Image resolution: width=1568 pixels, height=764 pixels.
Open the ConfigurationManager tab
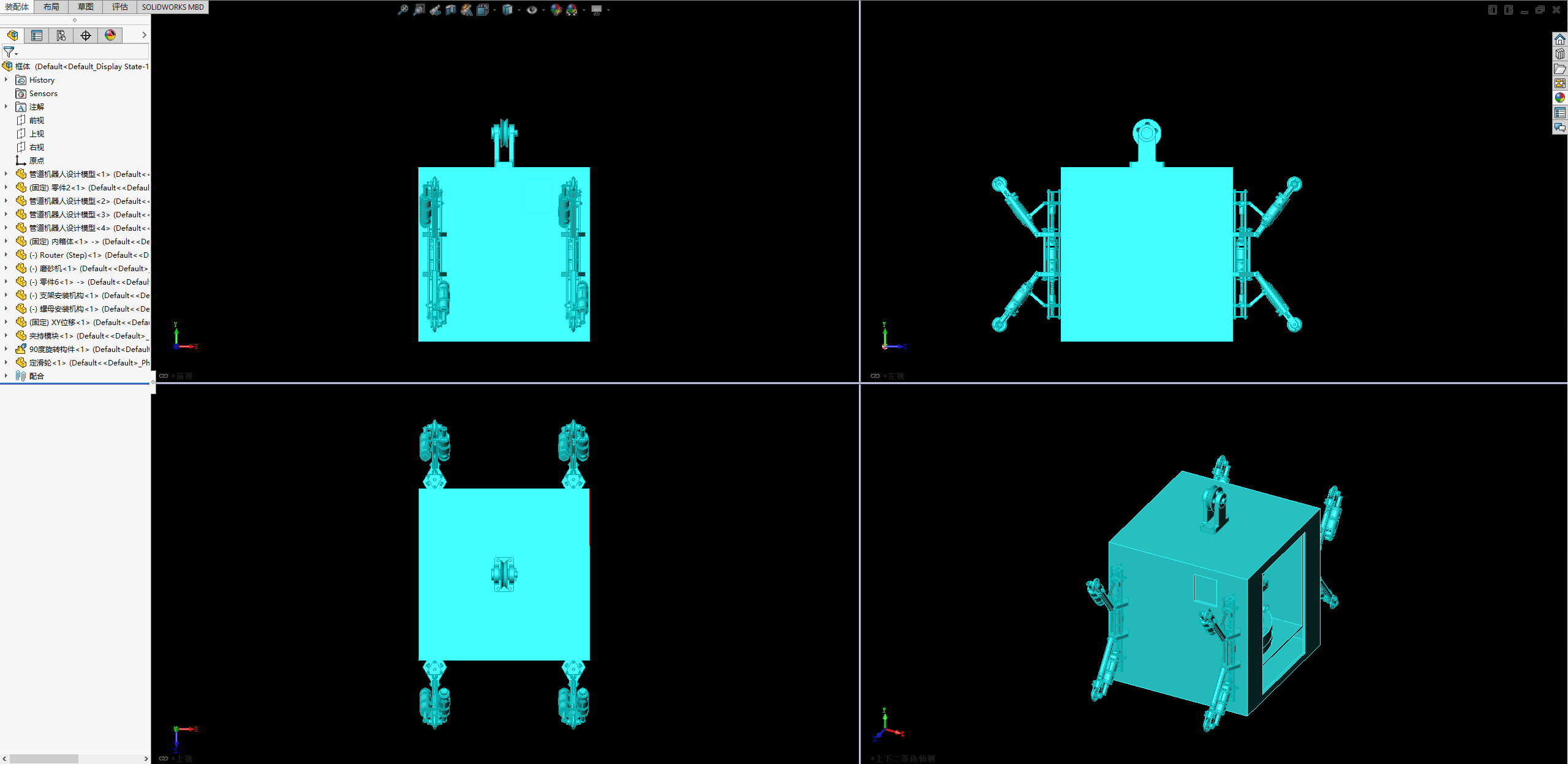tap(61, 36)
